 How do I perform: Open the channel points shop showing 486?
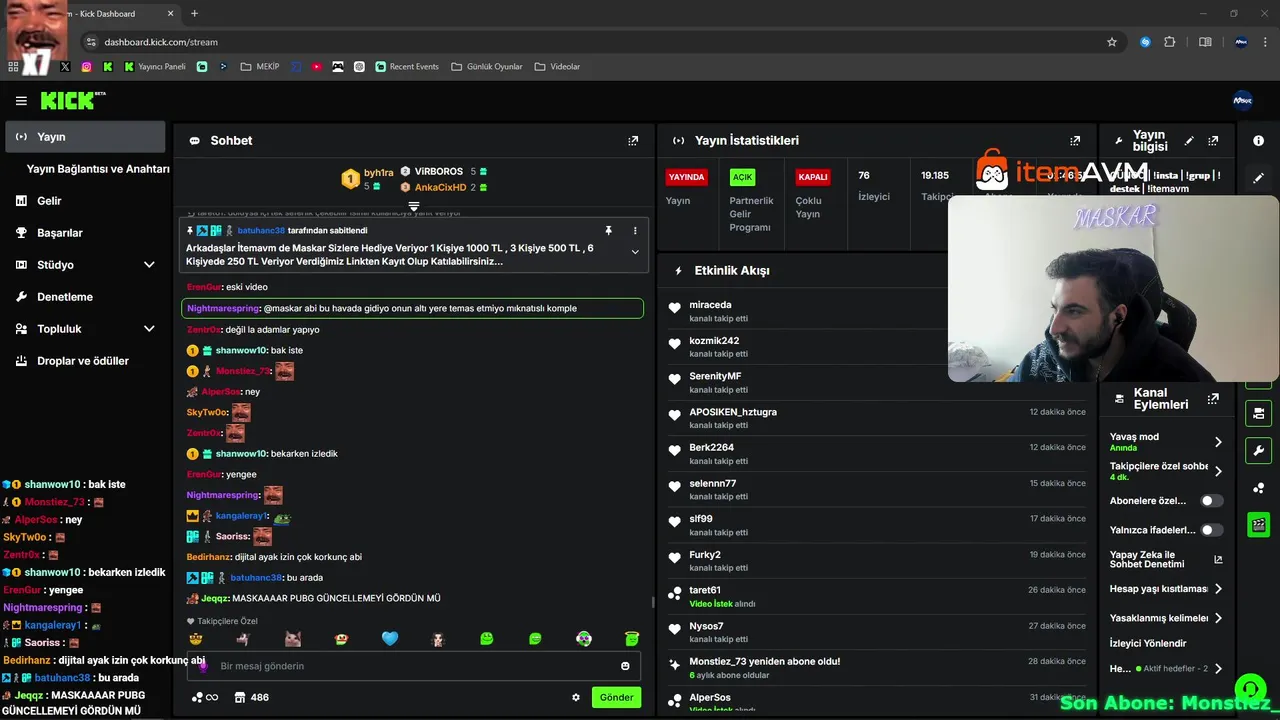(251, 697)
